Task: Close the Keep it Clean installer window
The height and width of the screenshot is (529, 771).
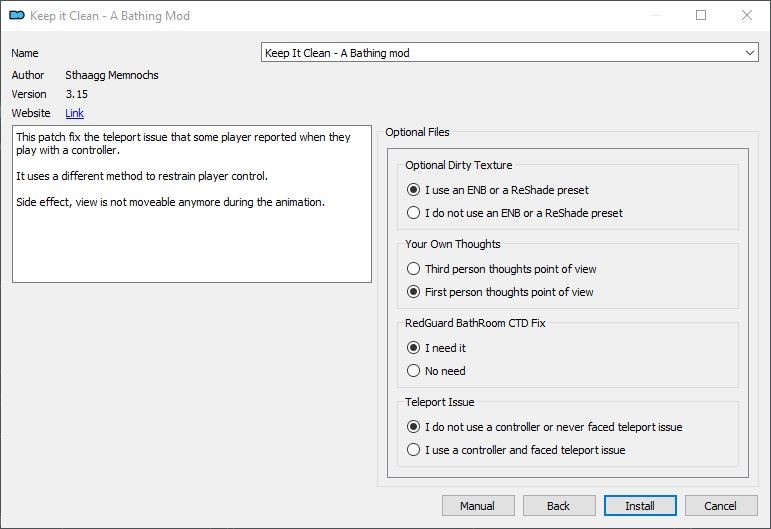Action: coord(747,15)
